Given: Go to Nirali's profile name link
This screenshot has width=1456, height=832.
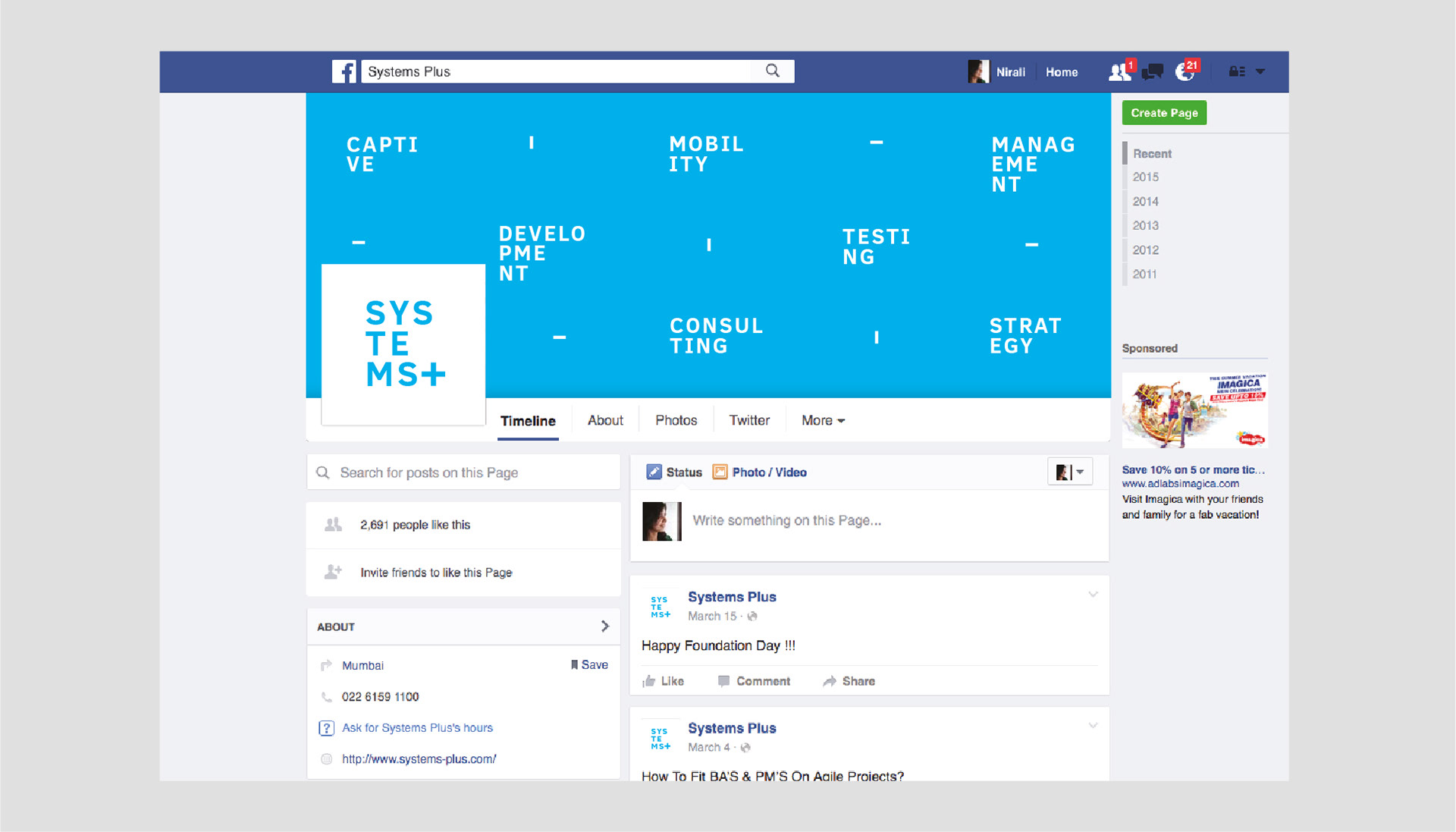Looking at the screenshot, I should pos(1011,72).
